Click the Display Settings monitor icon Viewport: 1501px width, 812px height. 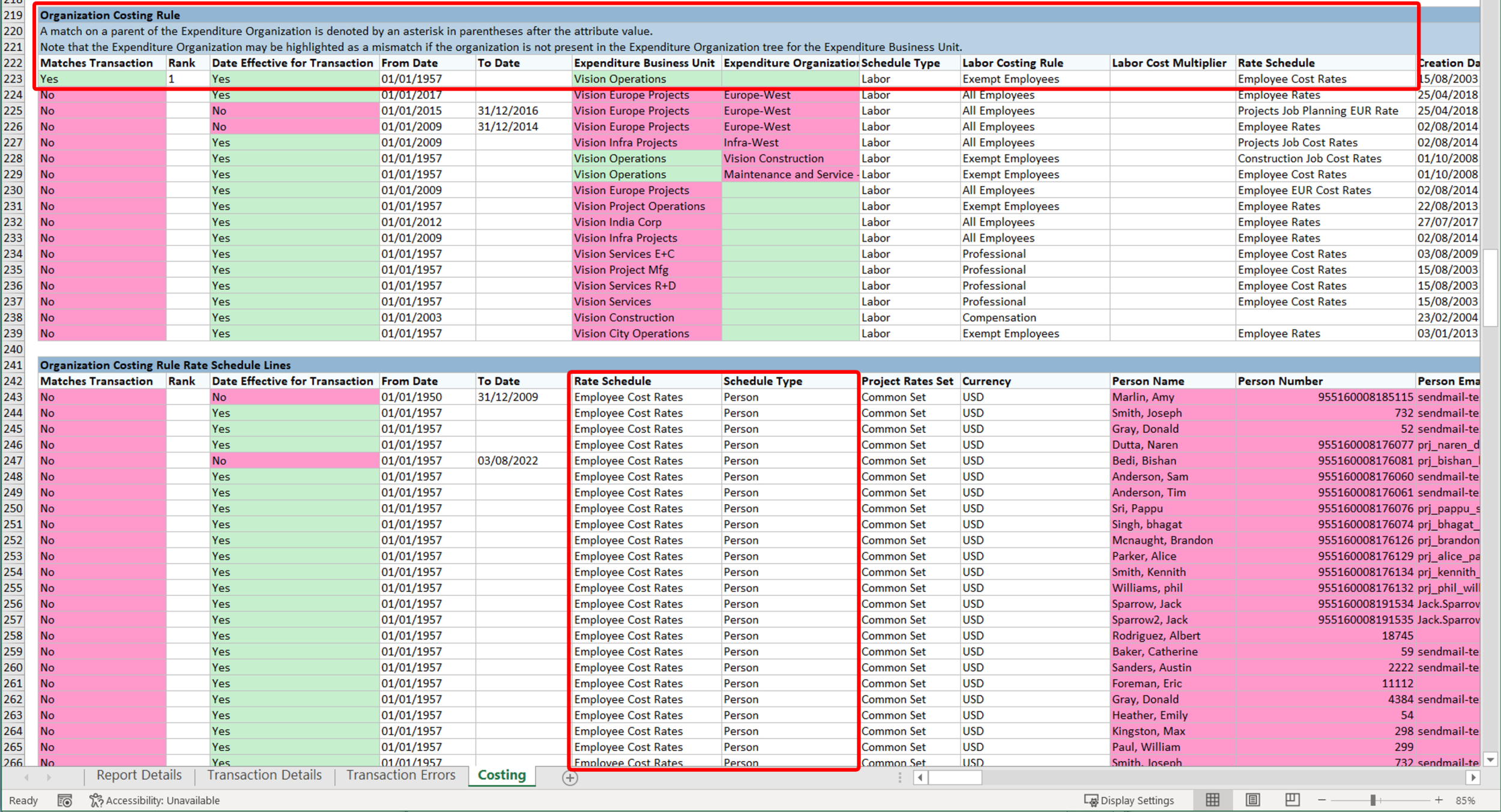pos(1091,800)
